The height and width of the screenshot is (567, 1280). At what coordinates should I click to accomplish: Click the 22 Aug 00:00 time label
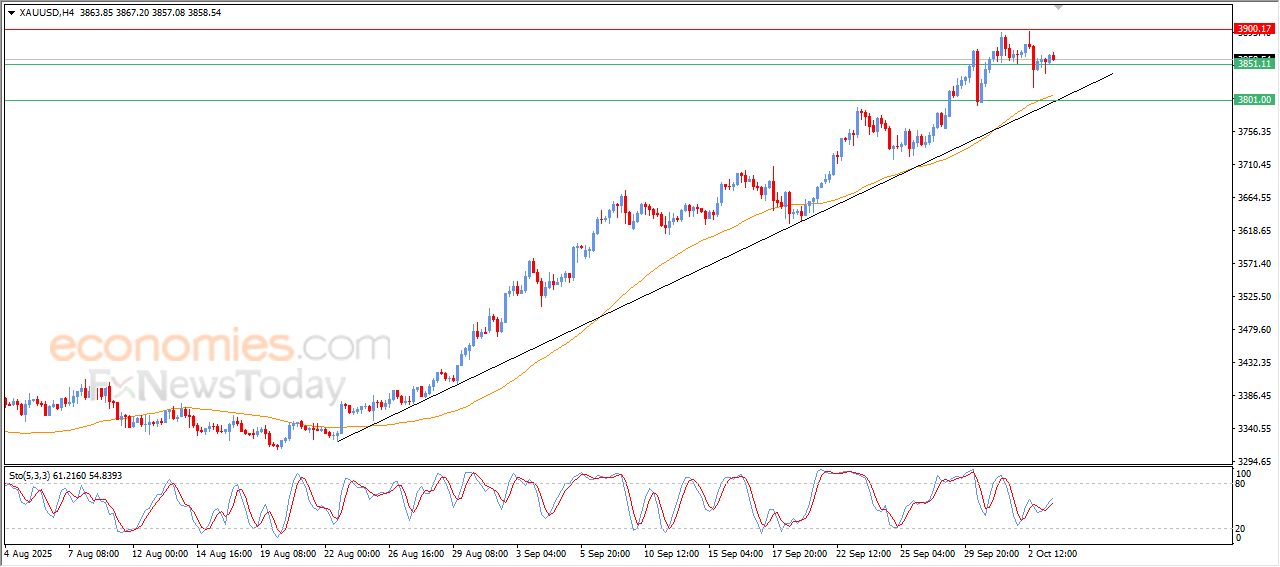click(x=352, y=553)
